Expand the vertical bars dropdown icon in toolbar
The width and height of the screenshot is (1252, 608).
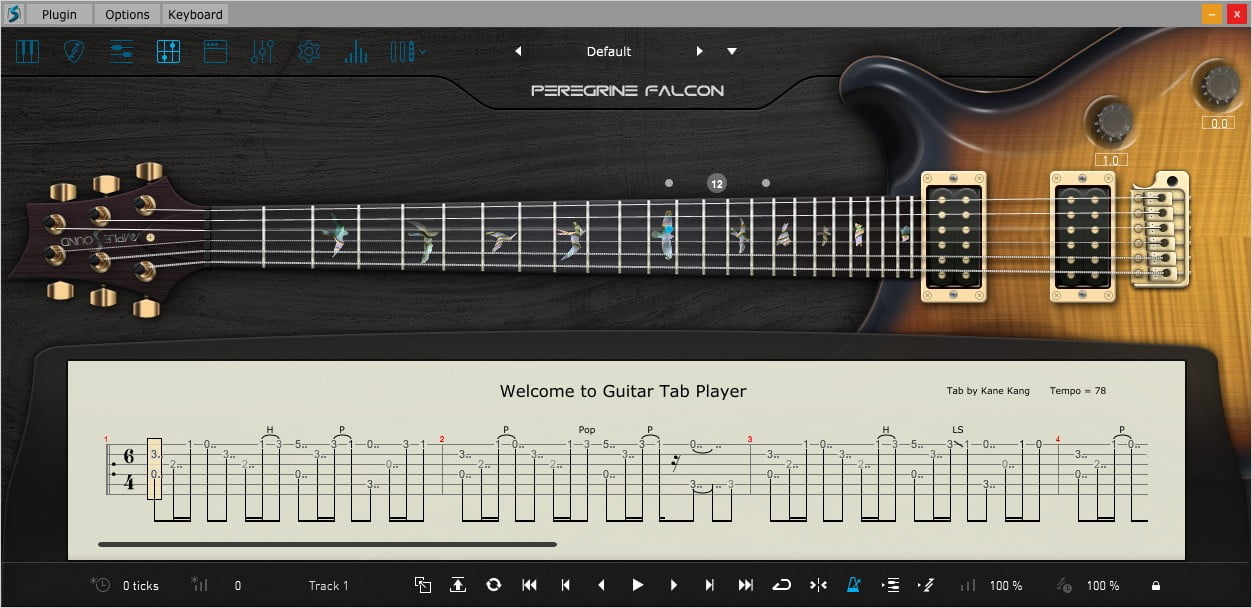pos(407,52)
